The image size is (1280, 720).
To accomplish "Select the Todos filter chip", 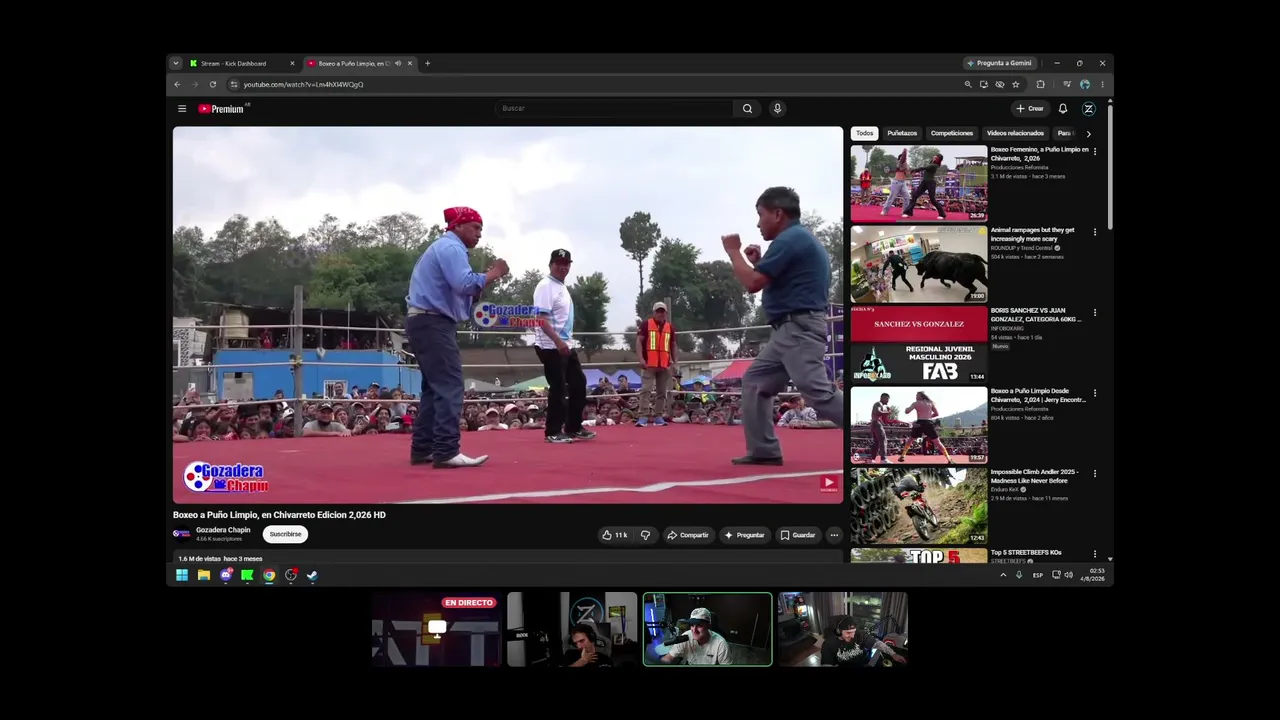I will (865, 133).
